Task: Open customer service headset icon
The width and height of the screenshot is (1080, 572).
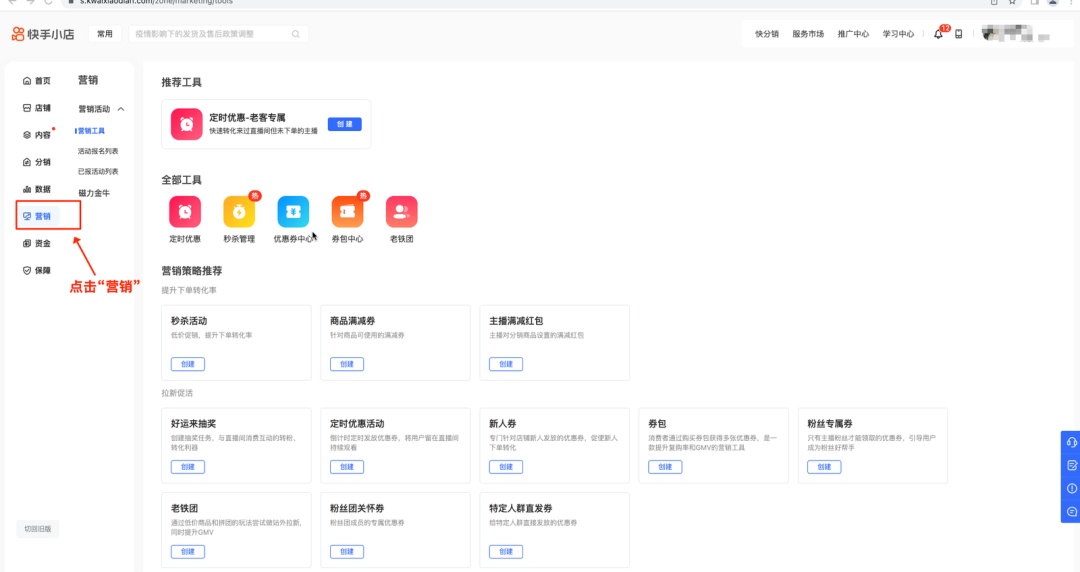Action: pos(1071,442)
